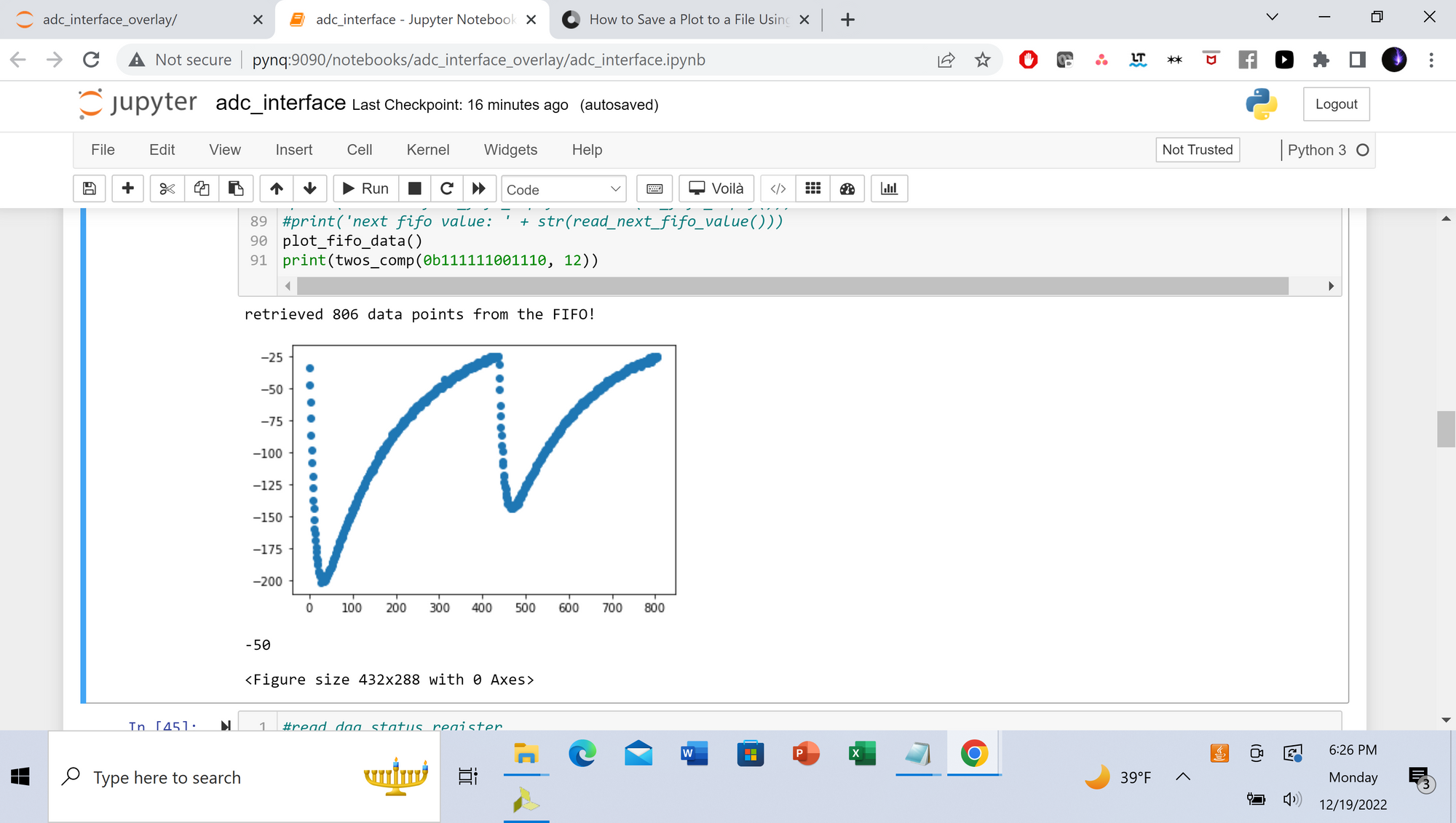The height and width of the screenshot is (823, 1456).
Task: Expand the Chrome tab search chevron
Action: [1272, 17]
